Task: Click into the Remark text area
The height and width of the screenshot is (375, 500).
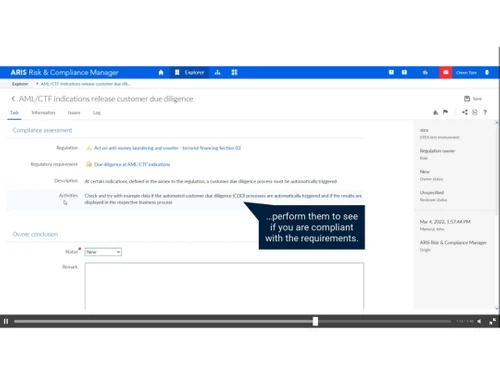Action: 224,286
